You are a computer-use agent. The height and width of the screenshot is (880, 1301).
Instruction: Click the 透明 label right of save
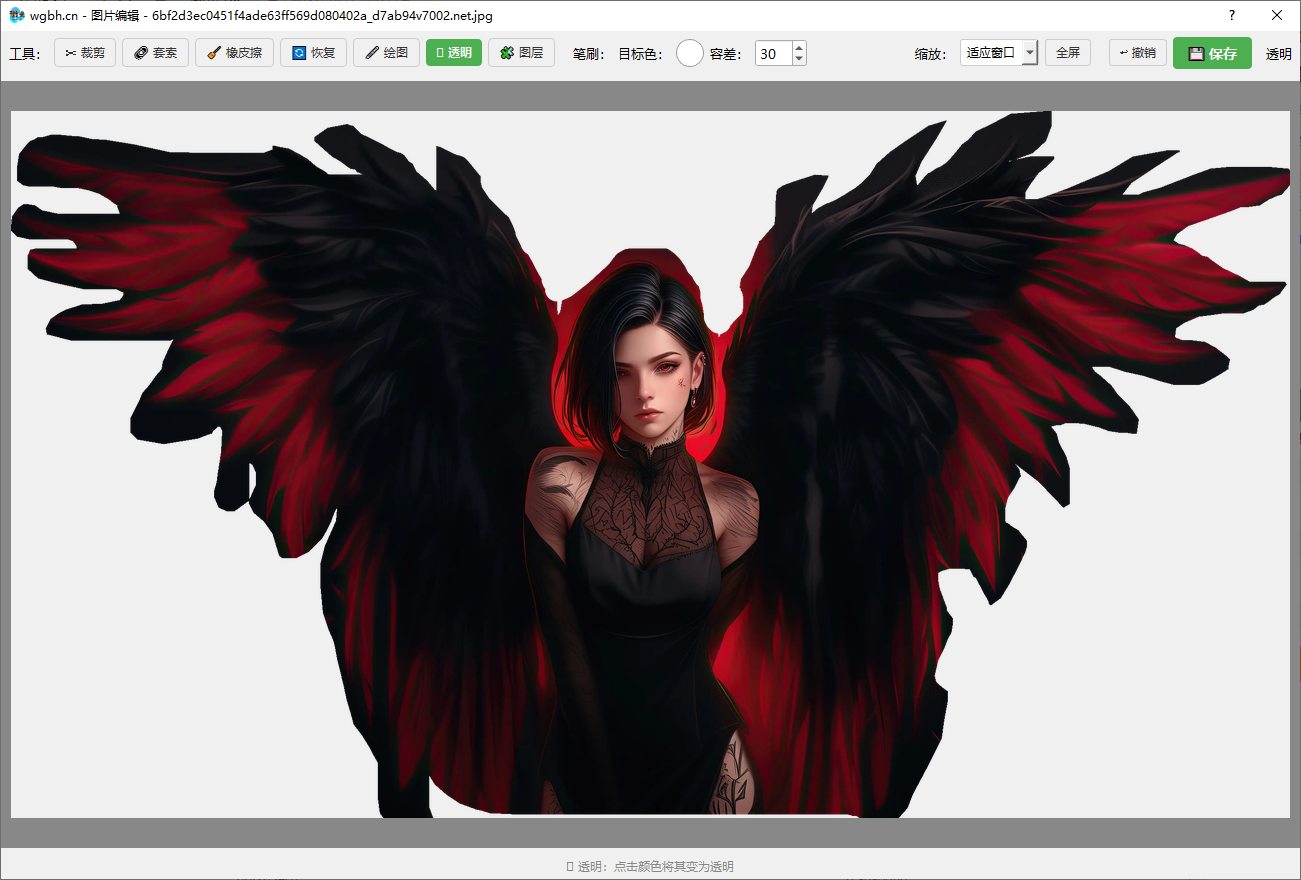[1279, 54]
